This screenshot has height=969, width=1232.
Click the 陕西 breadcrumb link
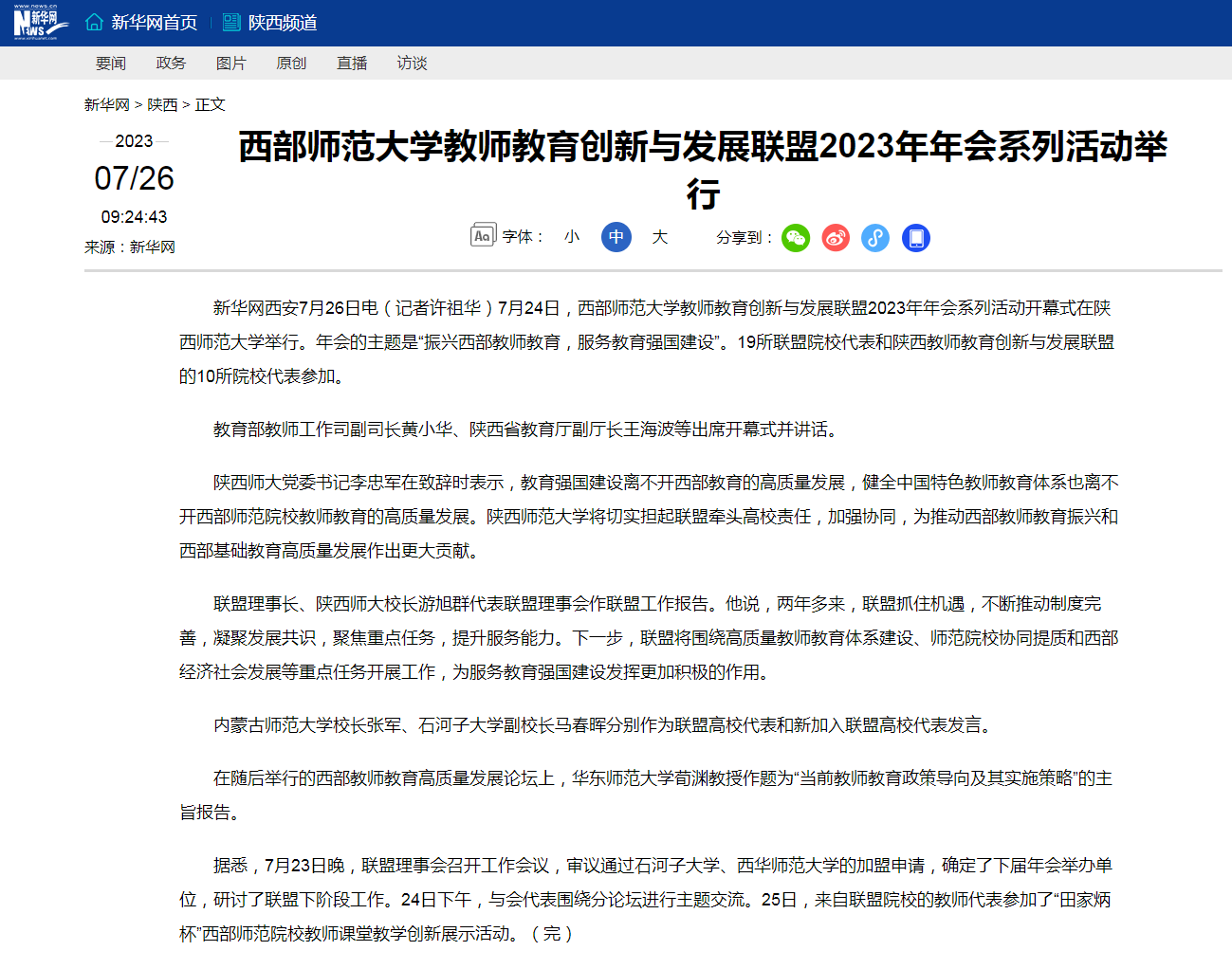click(x=162, y=105)
